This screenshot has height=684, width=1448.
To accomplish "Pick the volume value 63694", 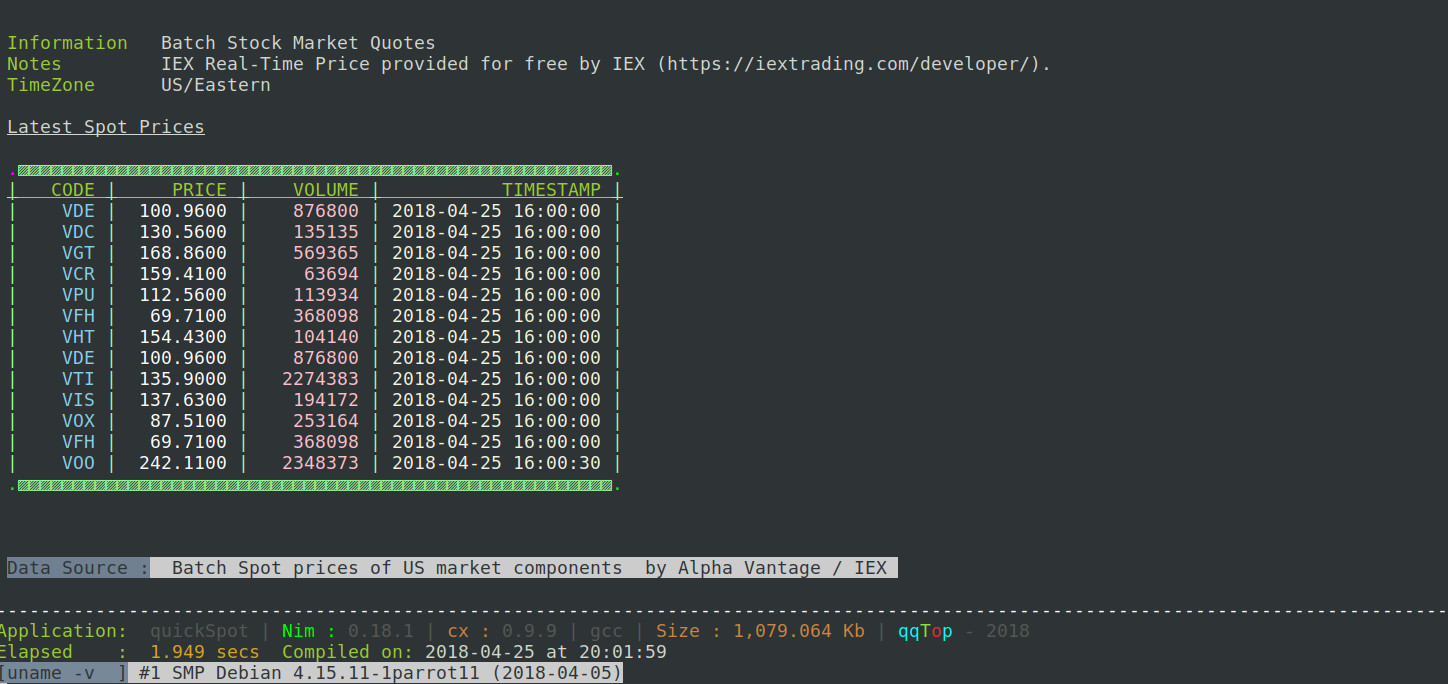I will tap(331, 274).
